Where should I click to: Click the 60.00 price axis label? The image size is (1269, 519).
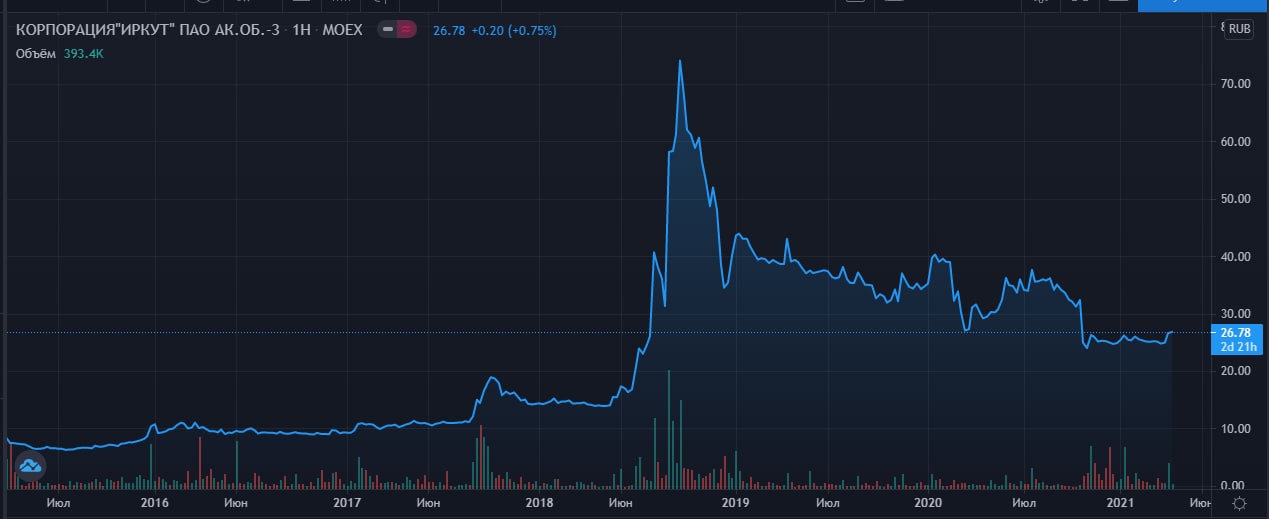pos(1236,142)
